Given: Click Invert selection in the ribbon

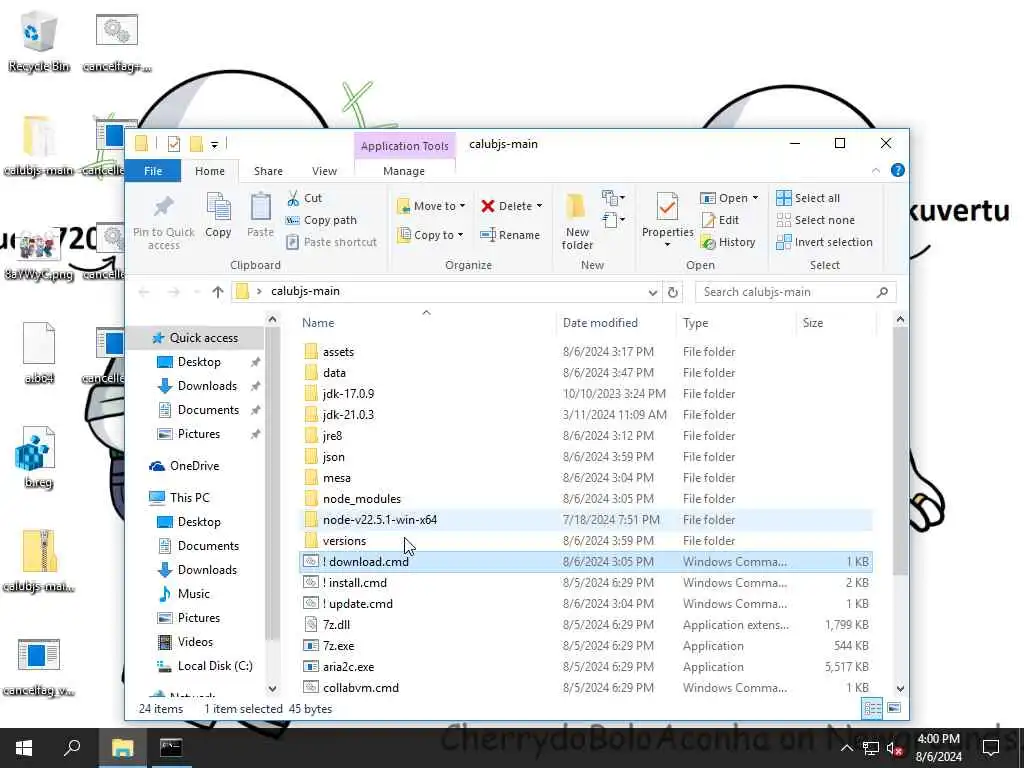Looking at the screenshot, I should pos(824,242).
